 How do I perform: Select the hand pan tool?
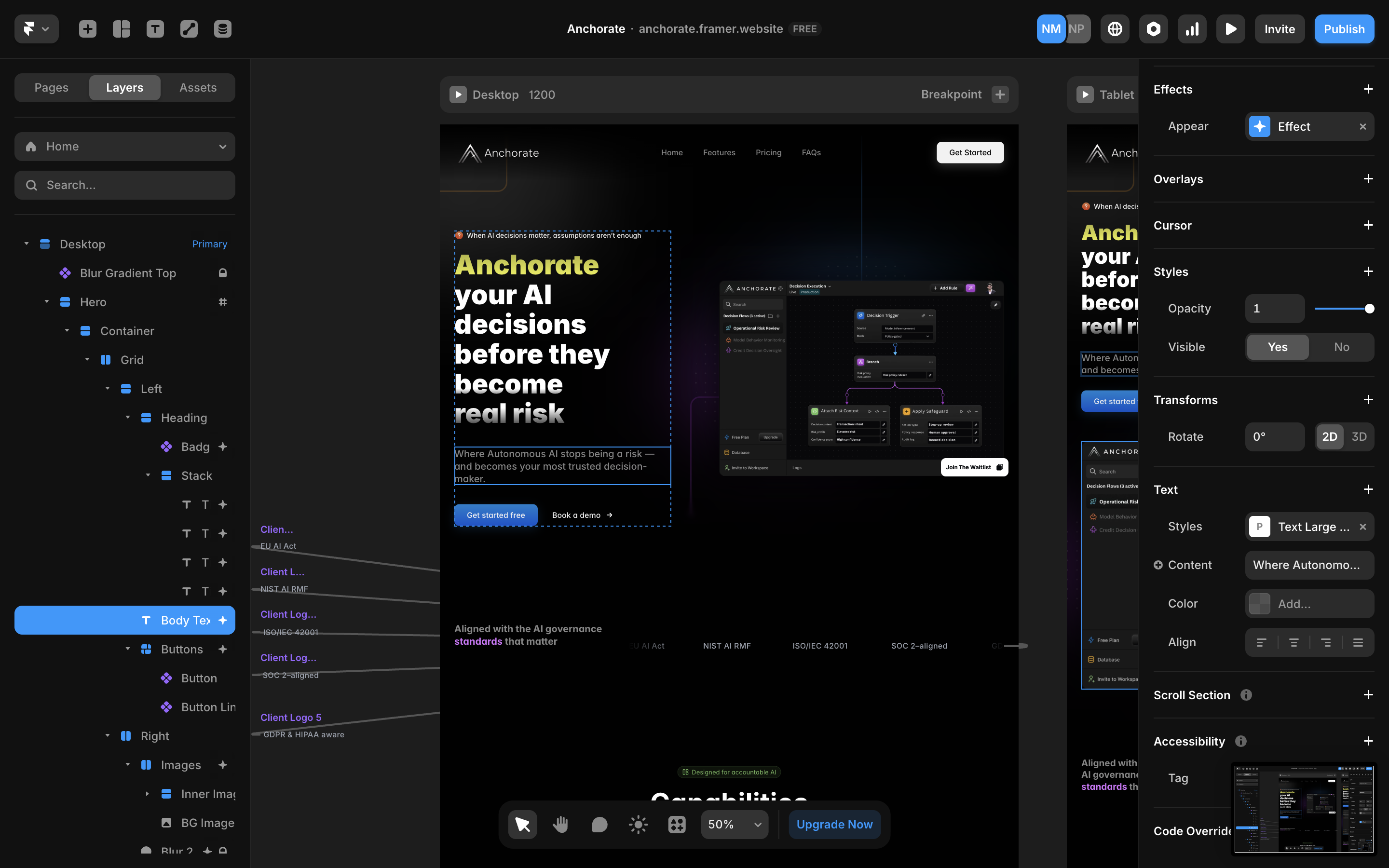pos(560,825)
